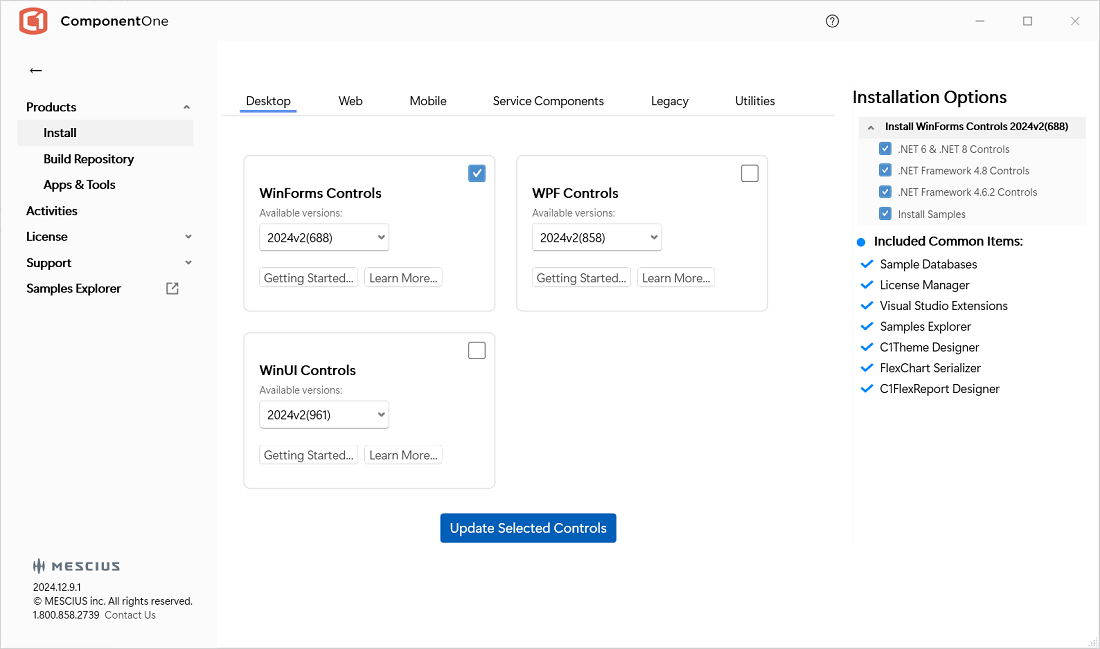The width and height of the screenshot is (1100, 649).
Task: Maximize the ComponentOne window
Action: coord(1027,21)
